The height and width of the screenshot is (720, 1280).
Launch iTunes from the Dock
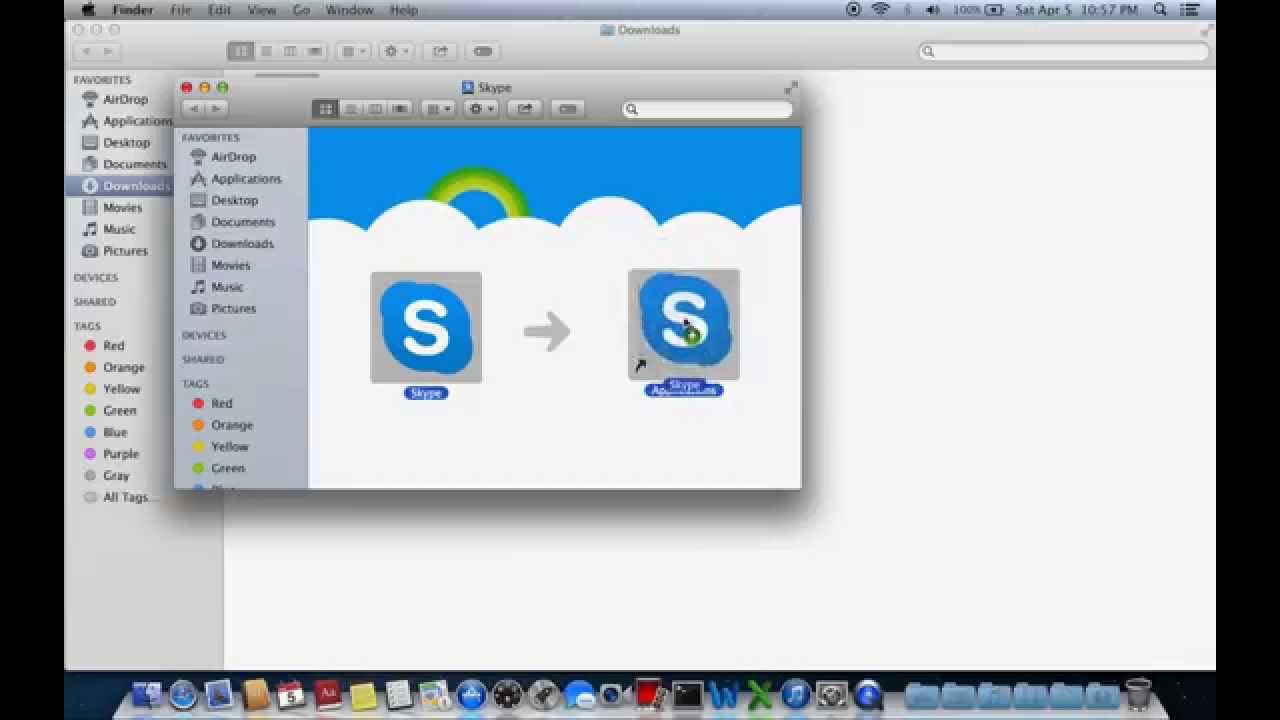pyautogui.click(x=795, y=694)
